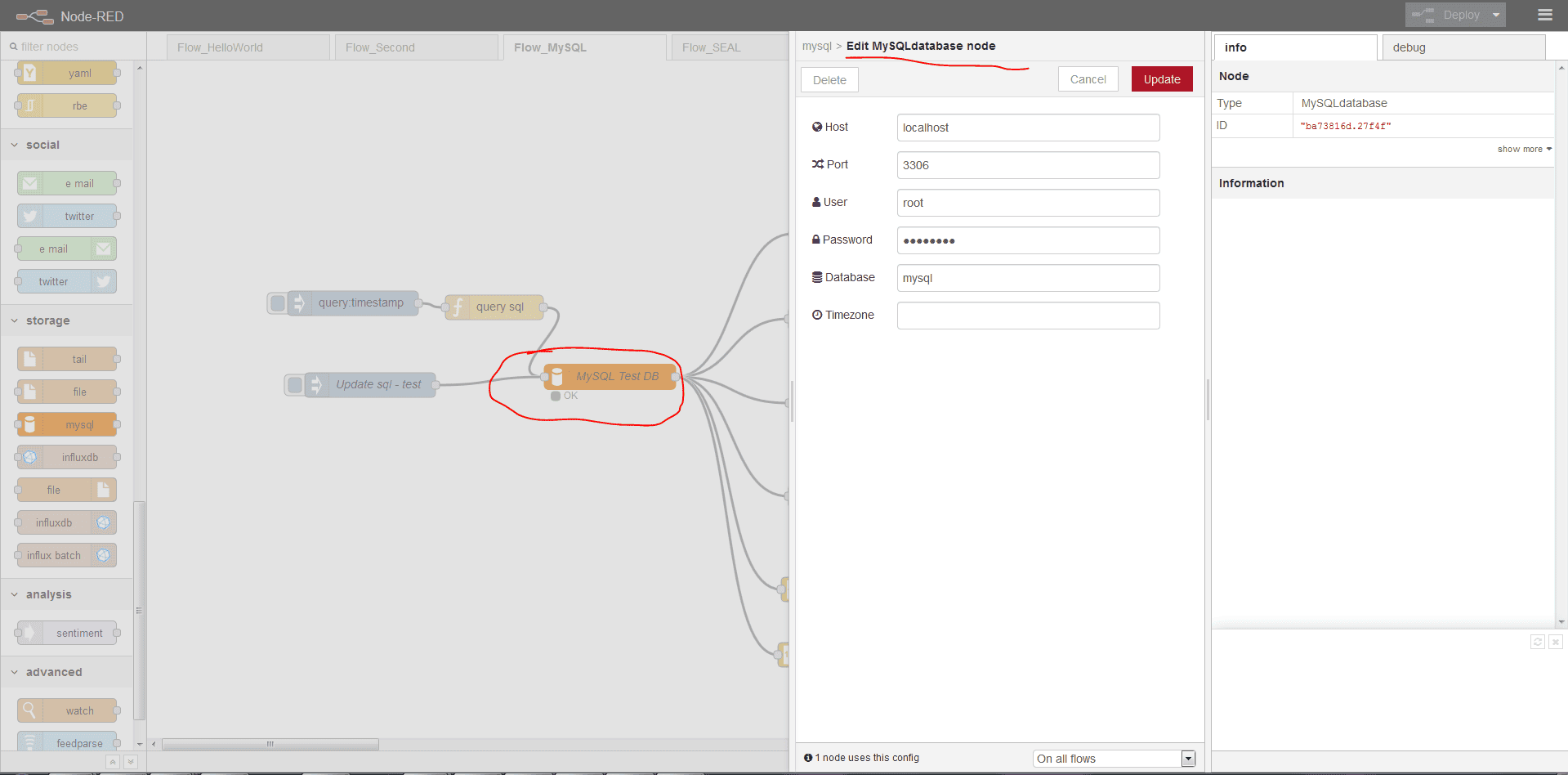The width and height of the screenshot is (1568, 775).
Task: Click refresh icon in info panel tips
Action: click(x=1537, y=642)
